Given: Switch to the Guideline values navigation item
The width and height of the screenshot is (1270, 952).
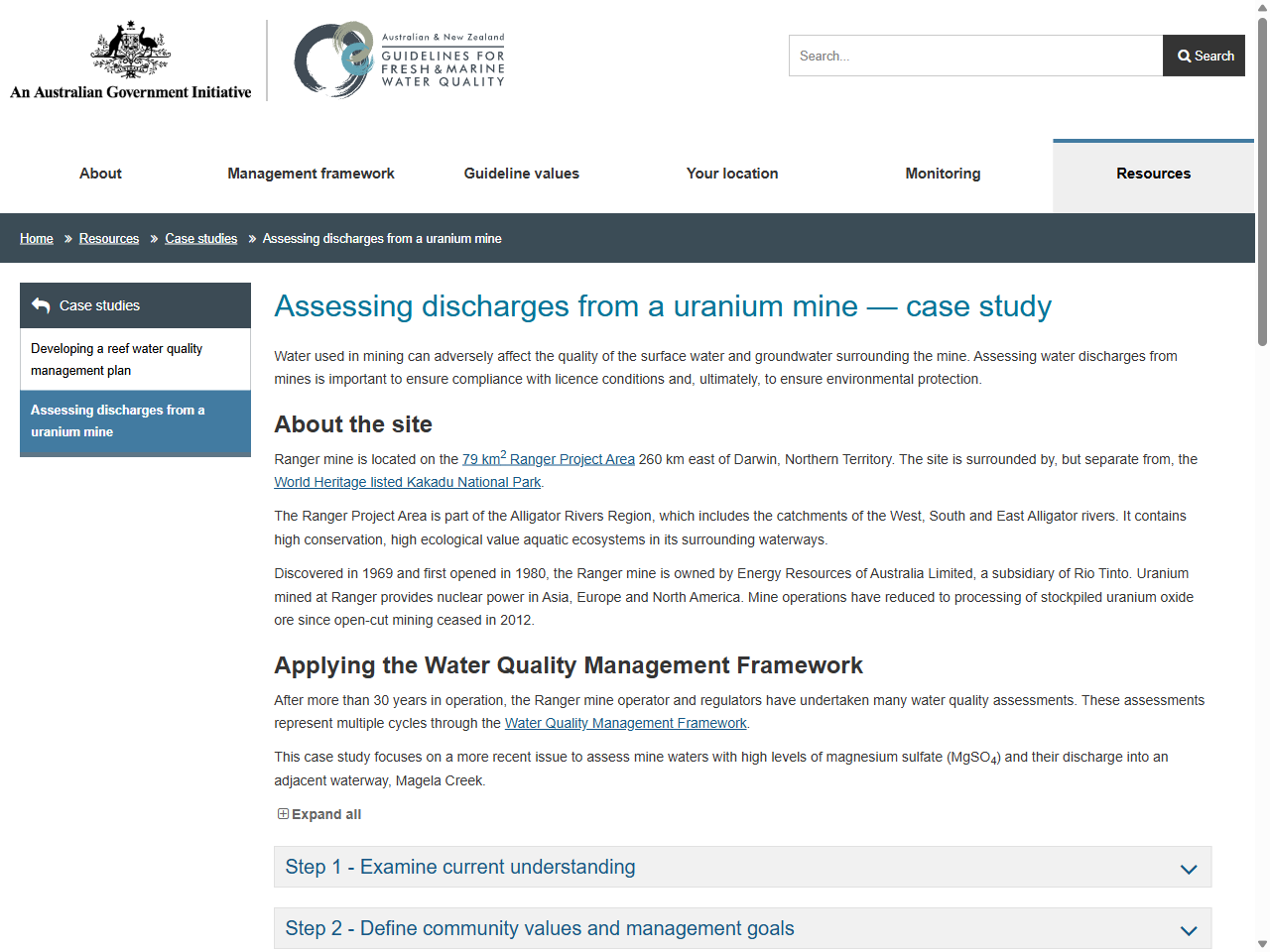Looking at the screenshot, I should click(x=521, y=174).
